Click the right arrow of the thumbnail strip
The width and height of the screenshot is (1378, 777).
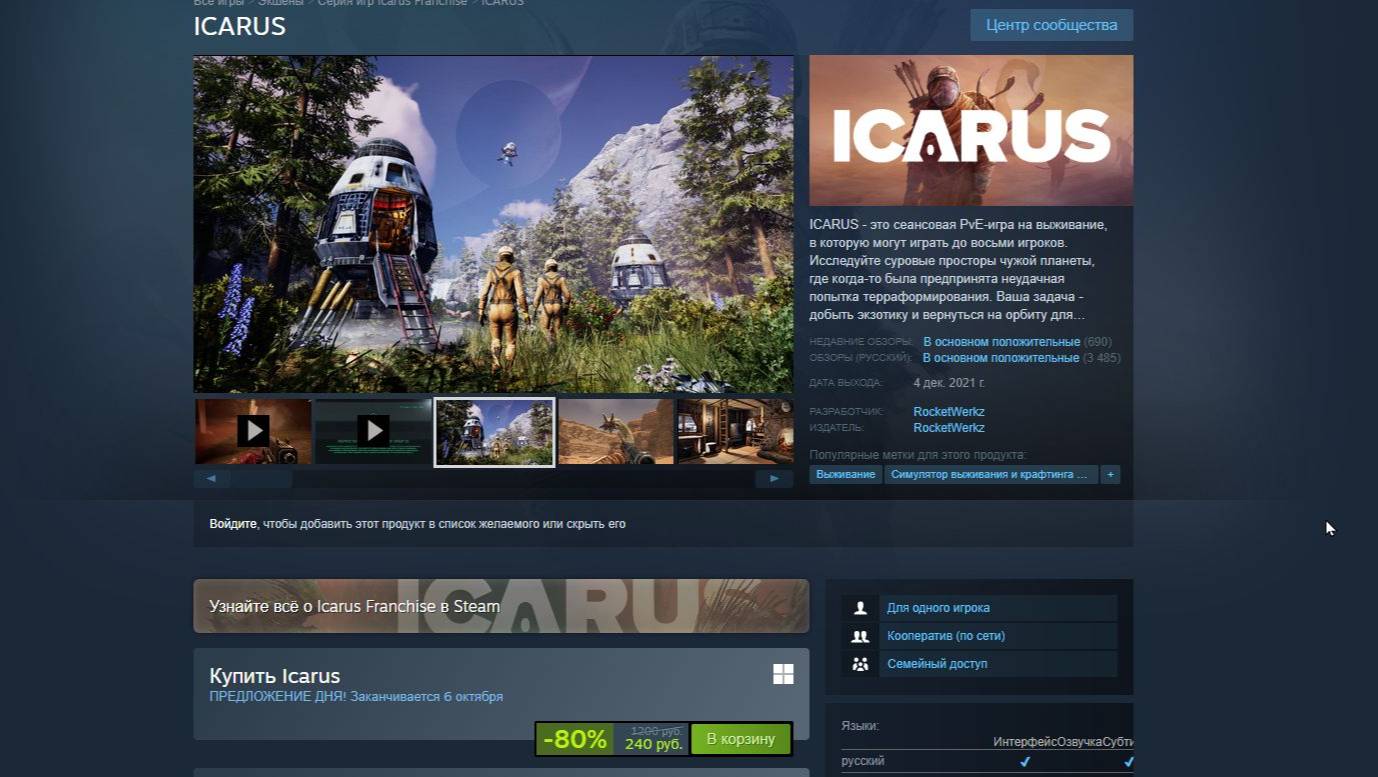pyautogui.click(x=774, y=479)
